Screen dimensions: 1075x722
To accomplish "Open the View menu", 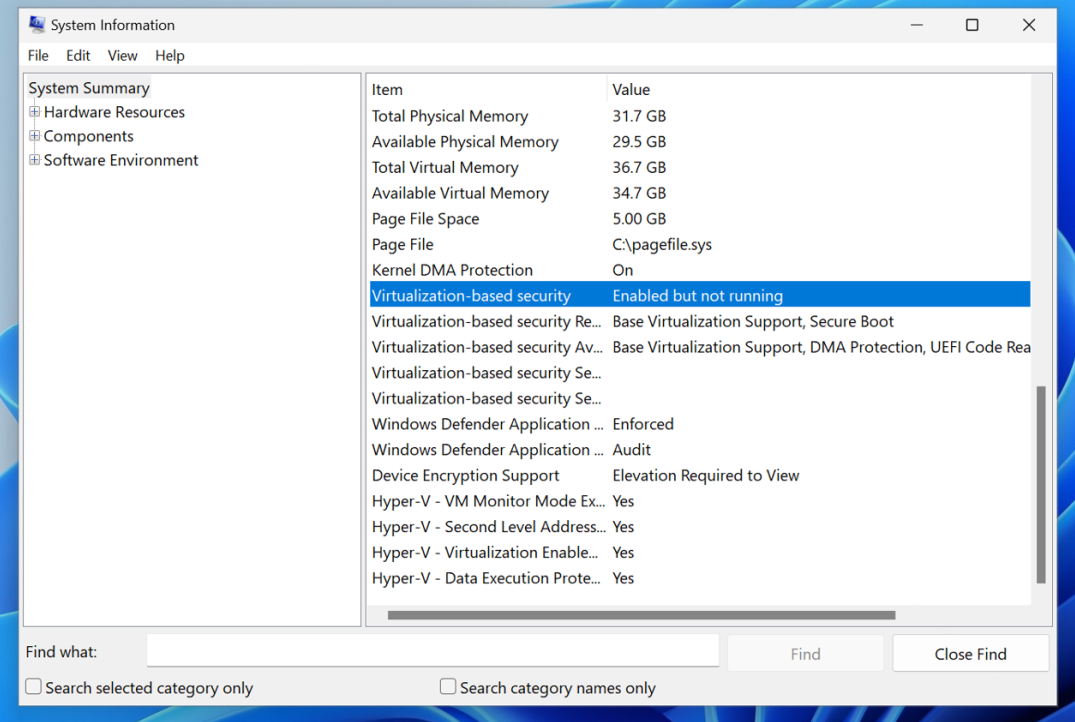I will tap(122, 56).
